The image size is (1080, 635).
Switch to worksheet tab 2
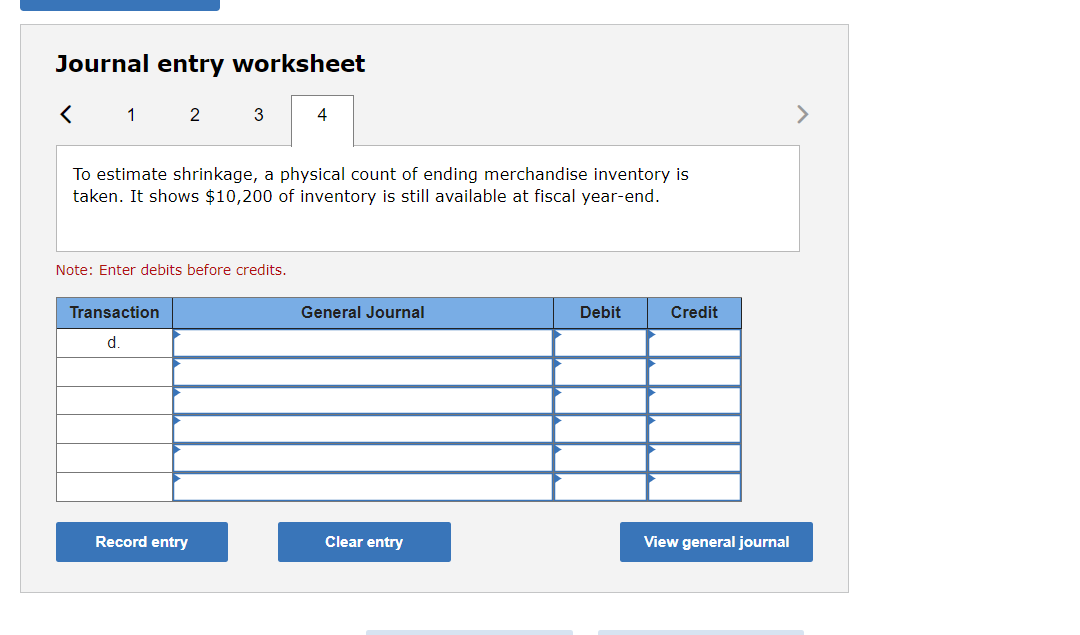(x=195, y=114)
